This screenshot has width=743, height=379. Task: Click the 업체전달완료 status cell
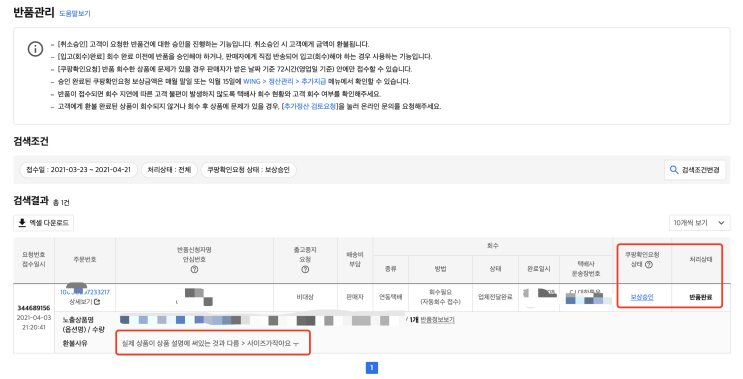pyautogui.click(x=495, y=297)
